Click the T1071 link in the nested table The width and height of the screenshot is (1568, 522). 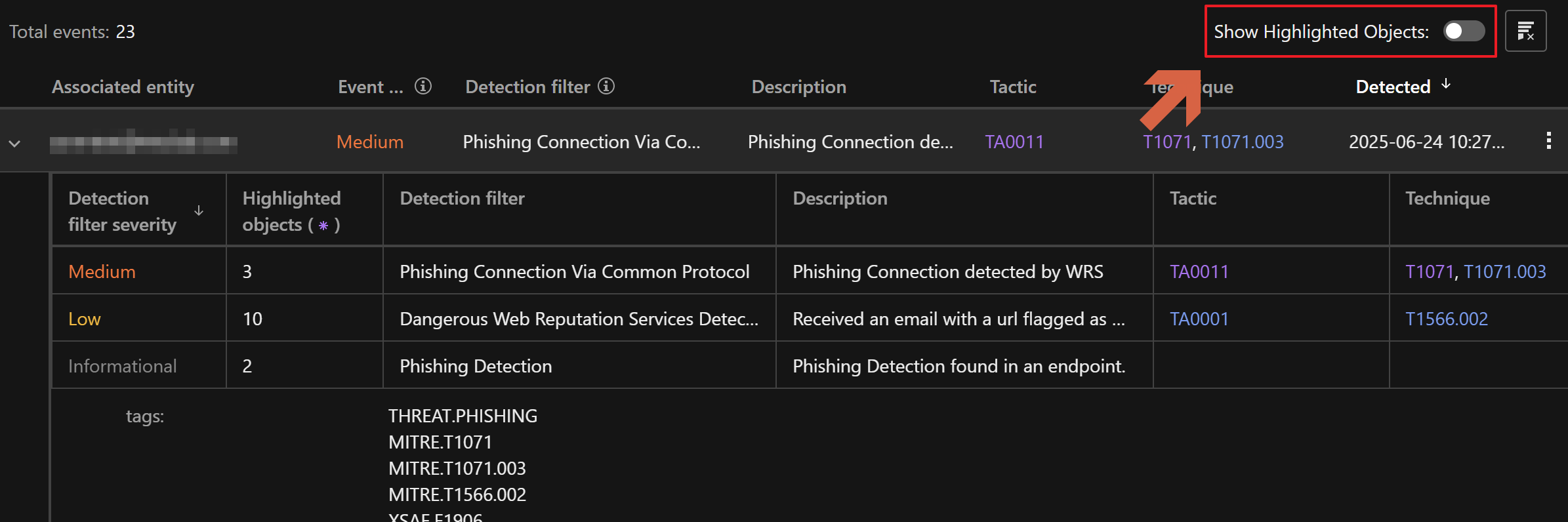1429,272
